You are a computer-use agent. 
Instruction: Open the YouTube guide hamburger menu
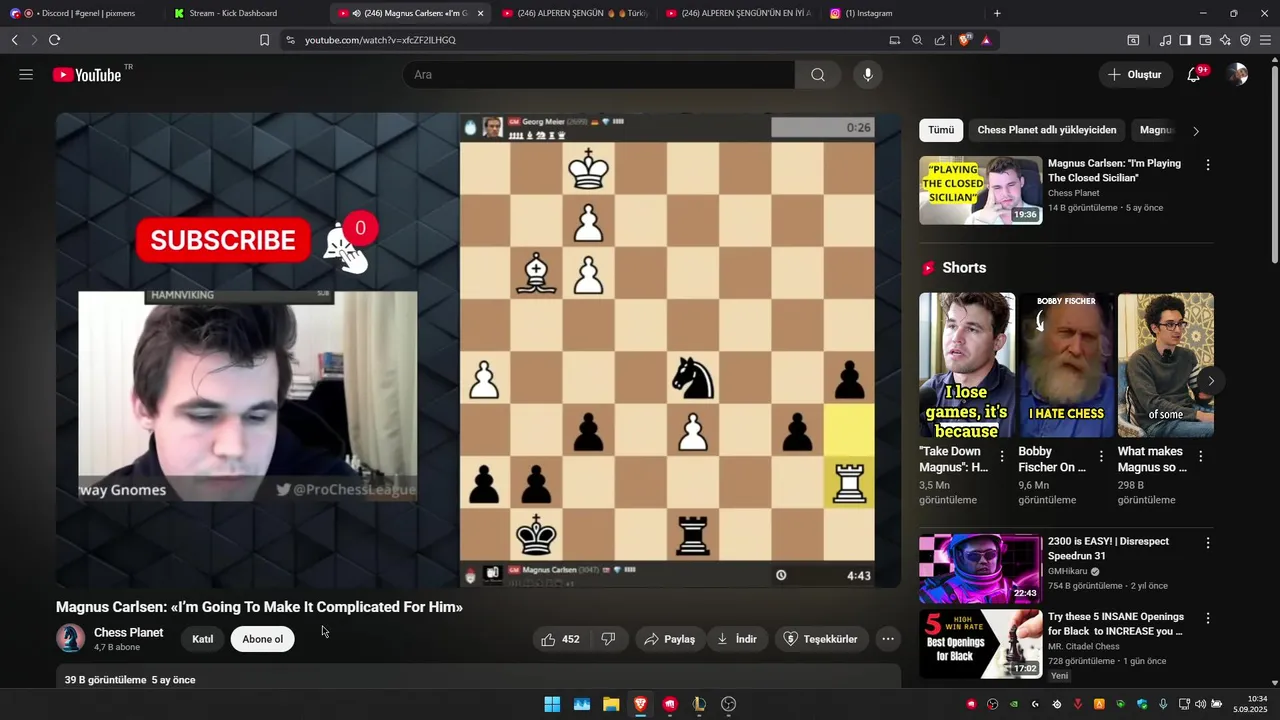26,75
